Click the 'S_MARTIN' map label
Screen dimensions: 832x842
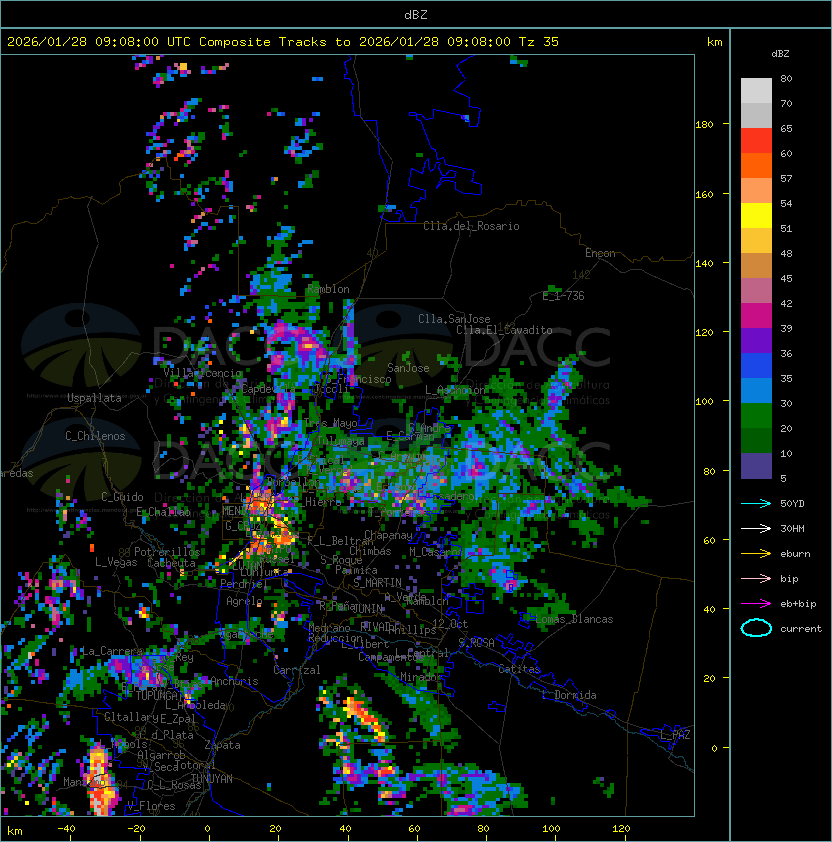pyautogui.click(x=378, y=583)
